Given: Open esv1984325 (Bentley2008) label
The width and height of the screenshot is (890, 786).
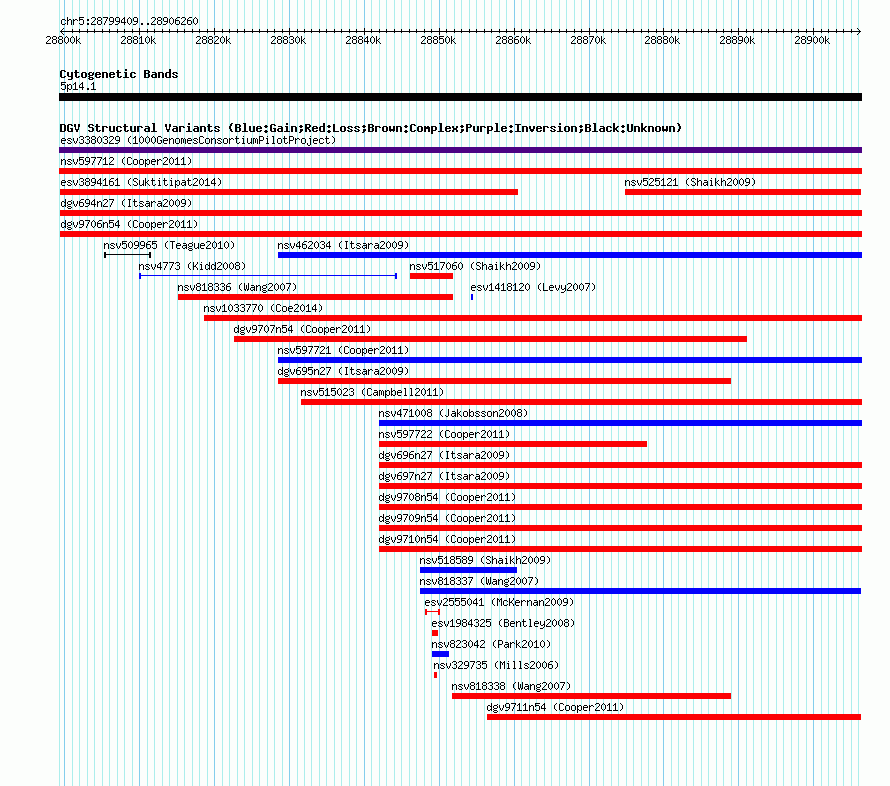Looking at the screenshot, I should coord(503,623).
